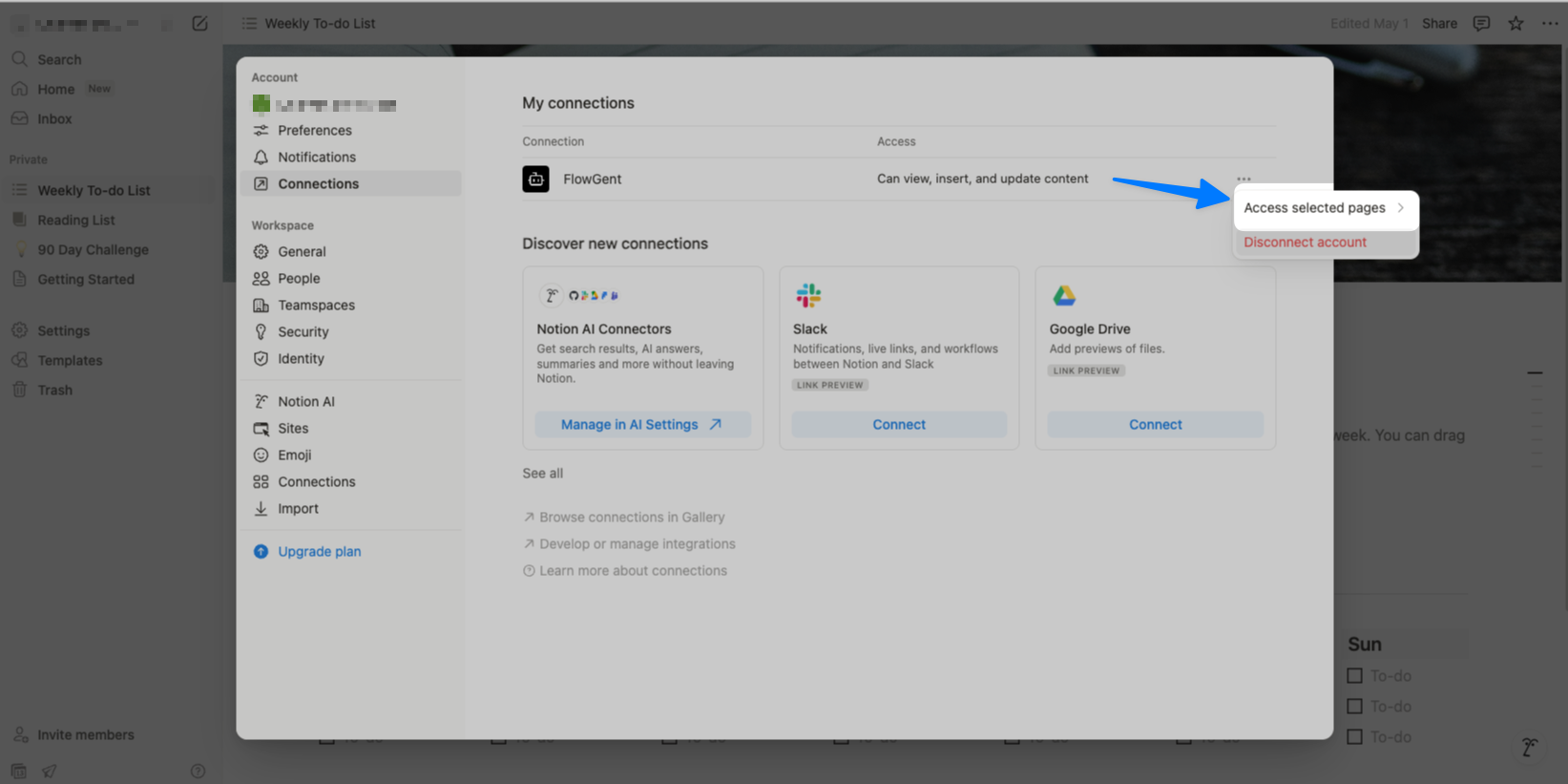Open workspace Connections settings
The image size is (1568, 784).
pos(316,481)
